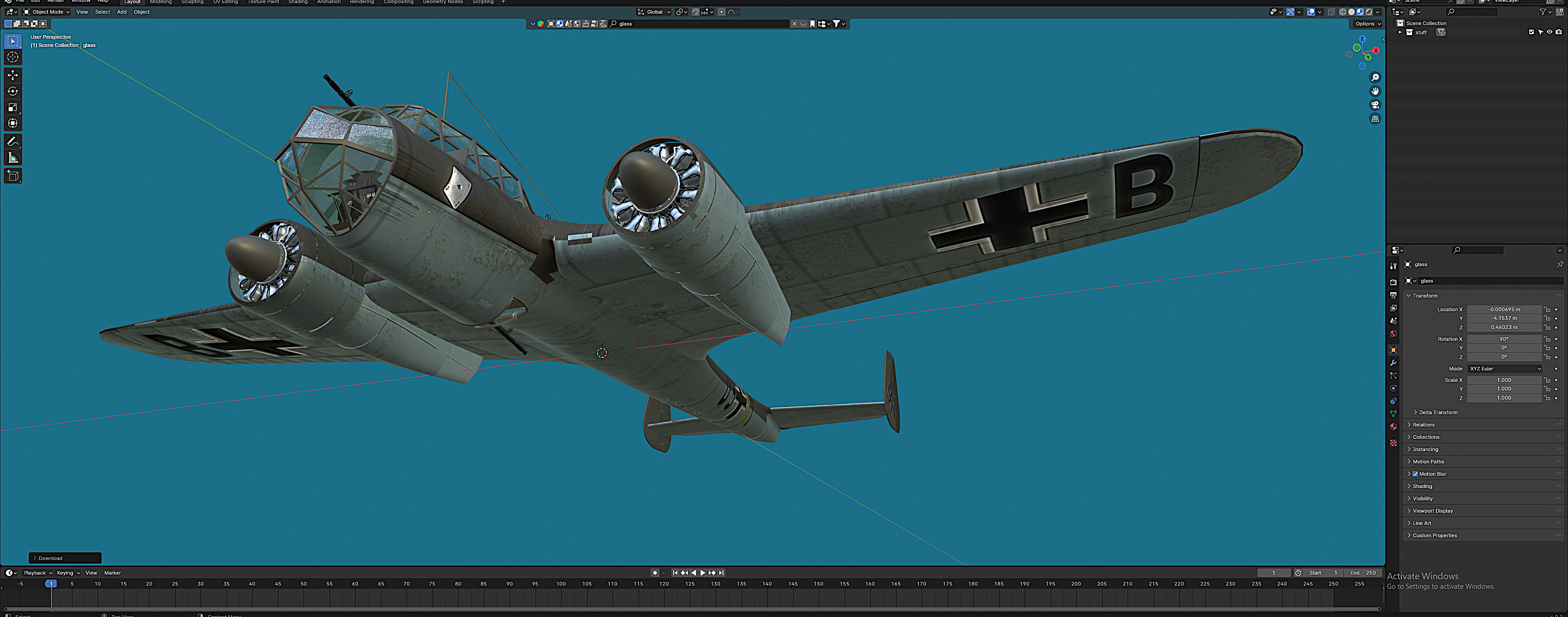Open the Material properties tab
1568x617 pixels.
1393,427
